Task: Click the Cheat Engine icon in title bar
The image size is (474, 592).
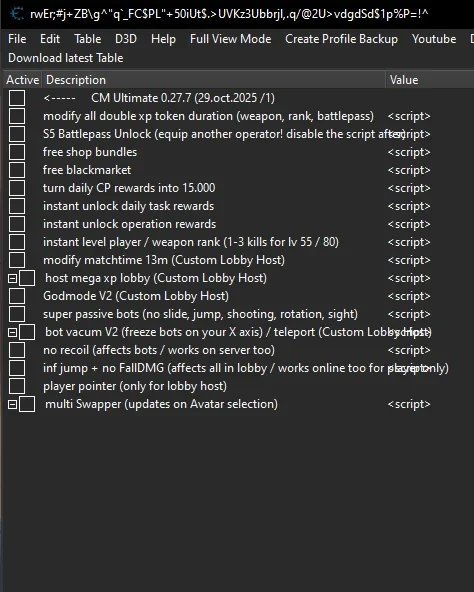Action: pyautogui.click(x=17, y=14)
